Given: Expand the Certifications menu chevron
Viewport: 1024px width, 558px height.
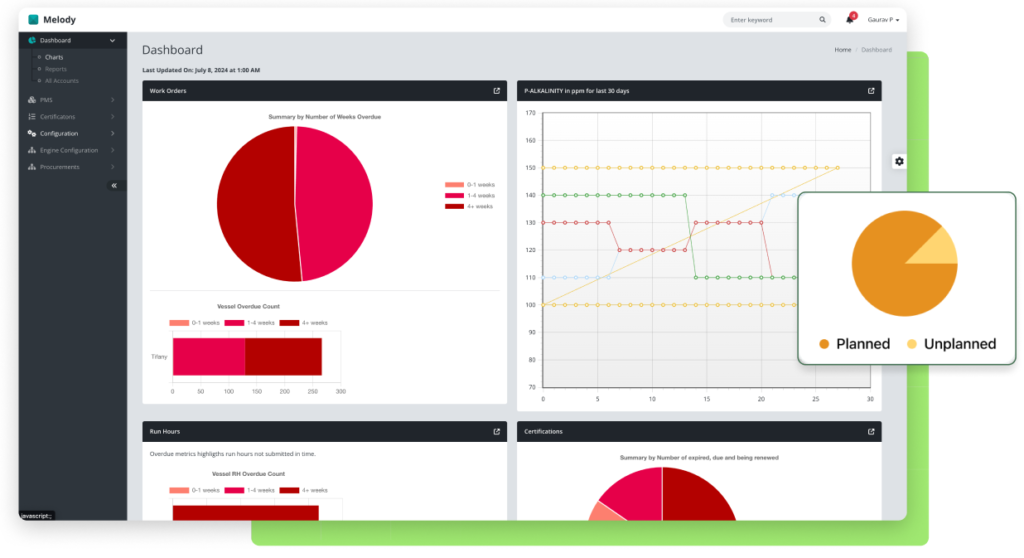Looking at the screenshot, I should click(x=112, y=116).
